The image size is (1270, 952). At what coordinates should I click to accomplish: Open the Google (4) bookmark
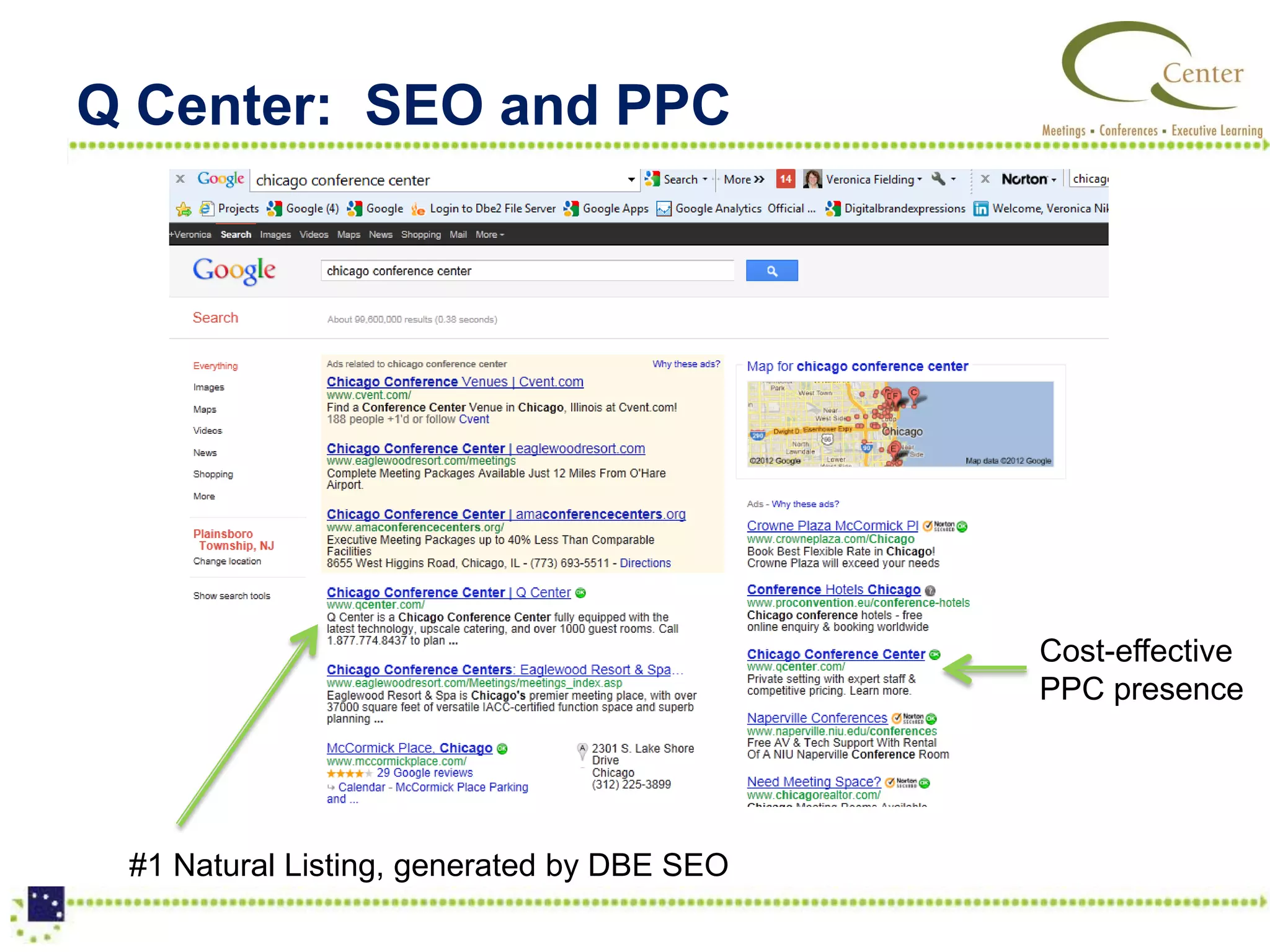pyautogui.click(x=303, y=209)
